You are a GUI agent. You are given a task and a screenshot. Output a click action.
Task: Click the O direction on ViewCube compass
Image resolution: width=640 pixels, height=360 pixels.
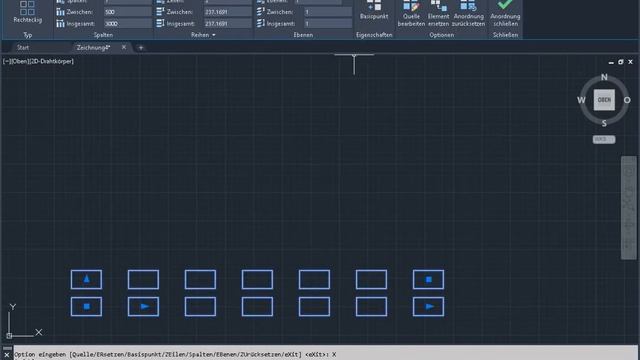click(627, 100)
